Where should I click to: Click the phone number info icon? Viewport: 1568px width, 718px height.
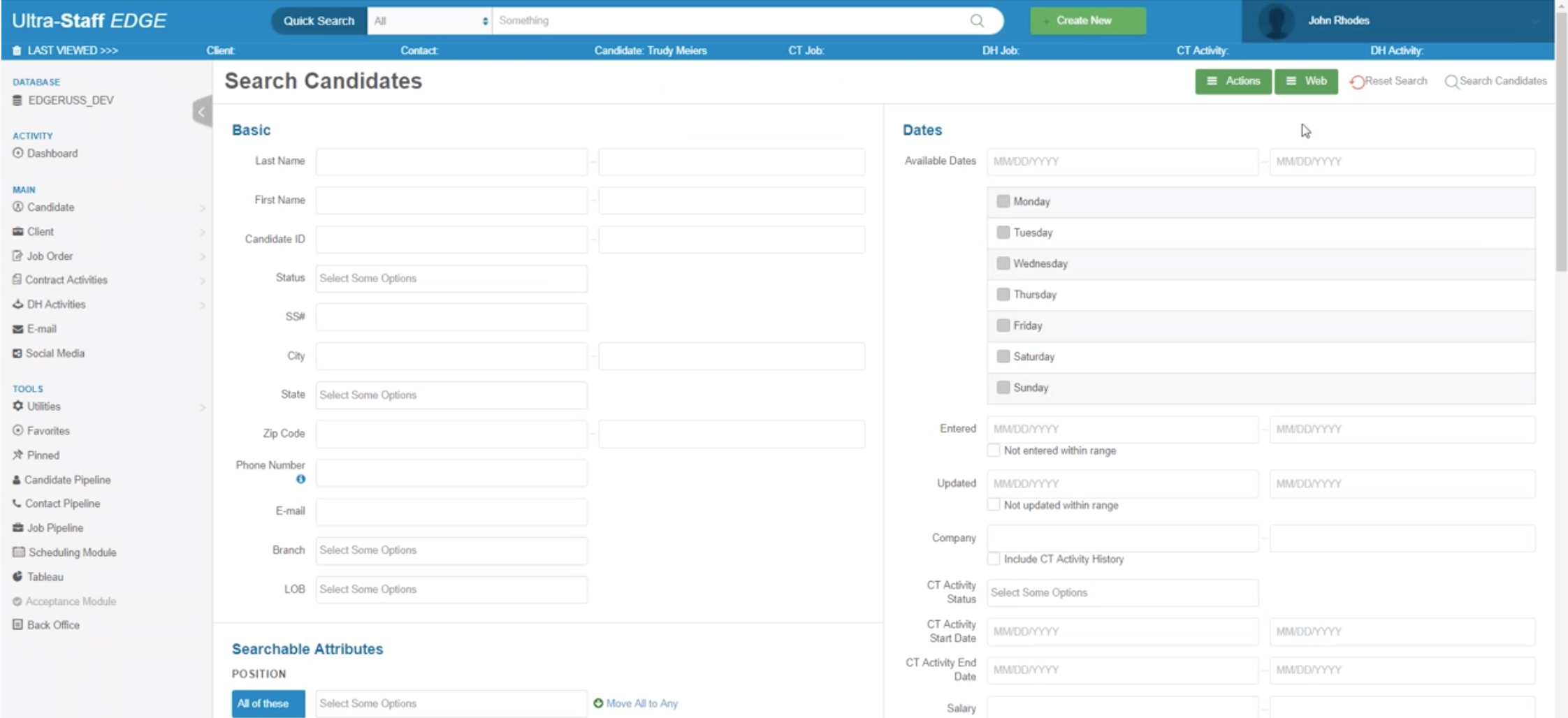click(301, 480)
